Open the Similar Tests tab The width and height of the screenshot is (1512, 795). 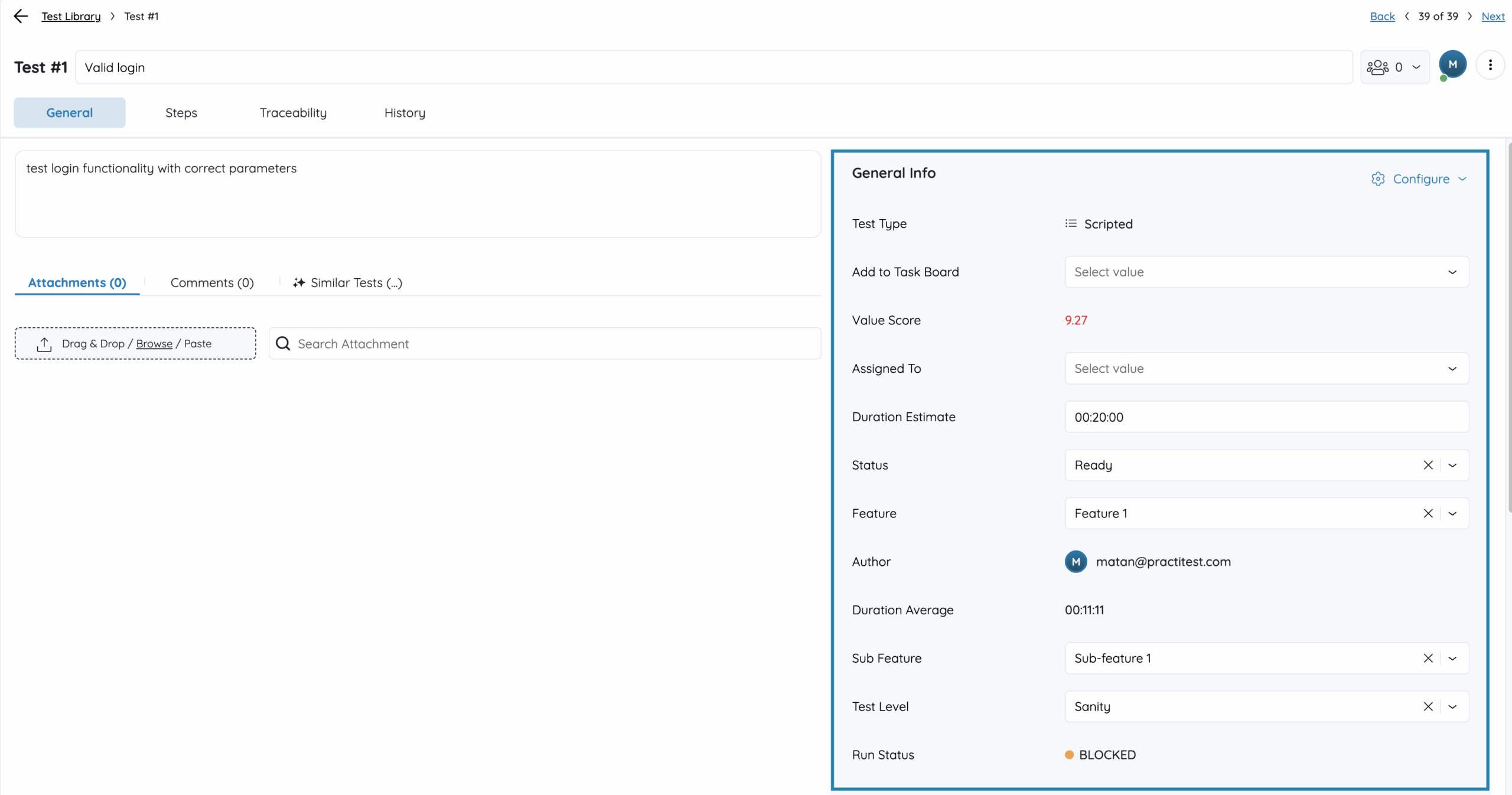click(x=347, y=283)
